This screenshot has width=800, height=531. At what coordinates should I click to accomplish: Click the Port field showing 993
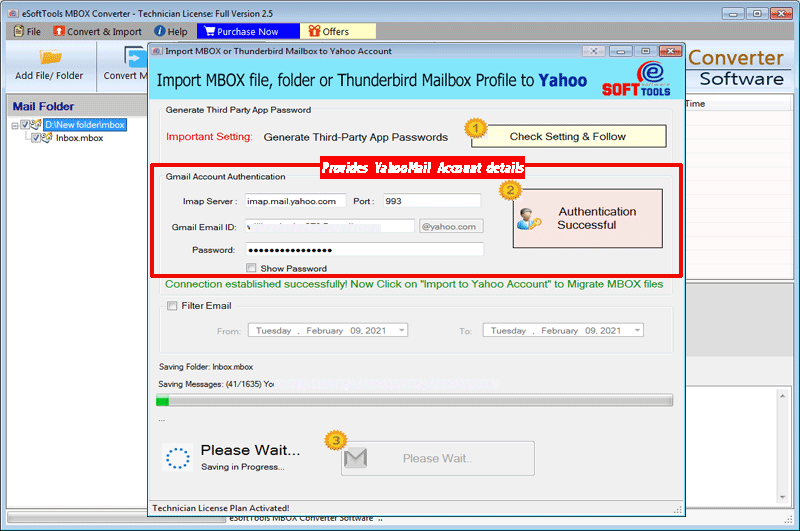(x=432, y=201)
